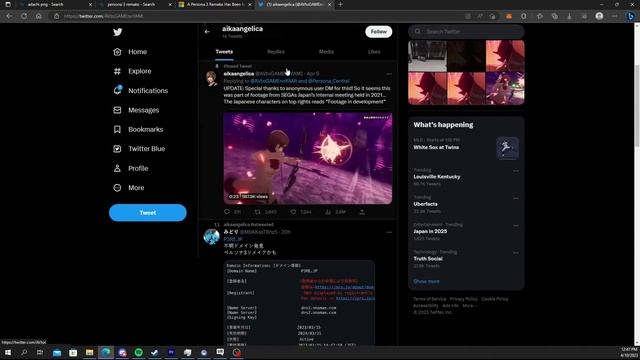Open Explore in the sidebar

point(132,71)
